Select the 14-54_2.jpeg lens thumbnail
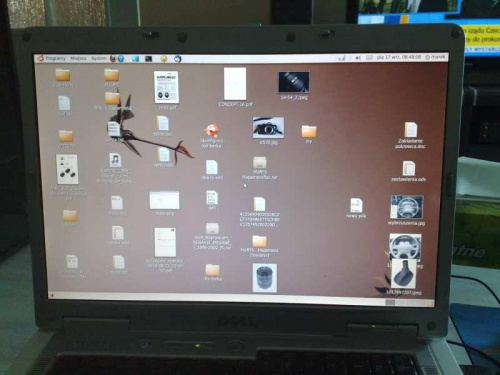 [x=294, y=85]
